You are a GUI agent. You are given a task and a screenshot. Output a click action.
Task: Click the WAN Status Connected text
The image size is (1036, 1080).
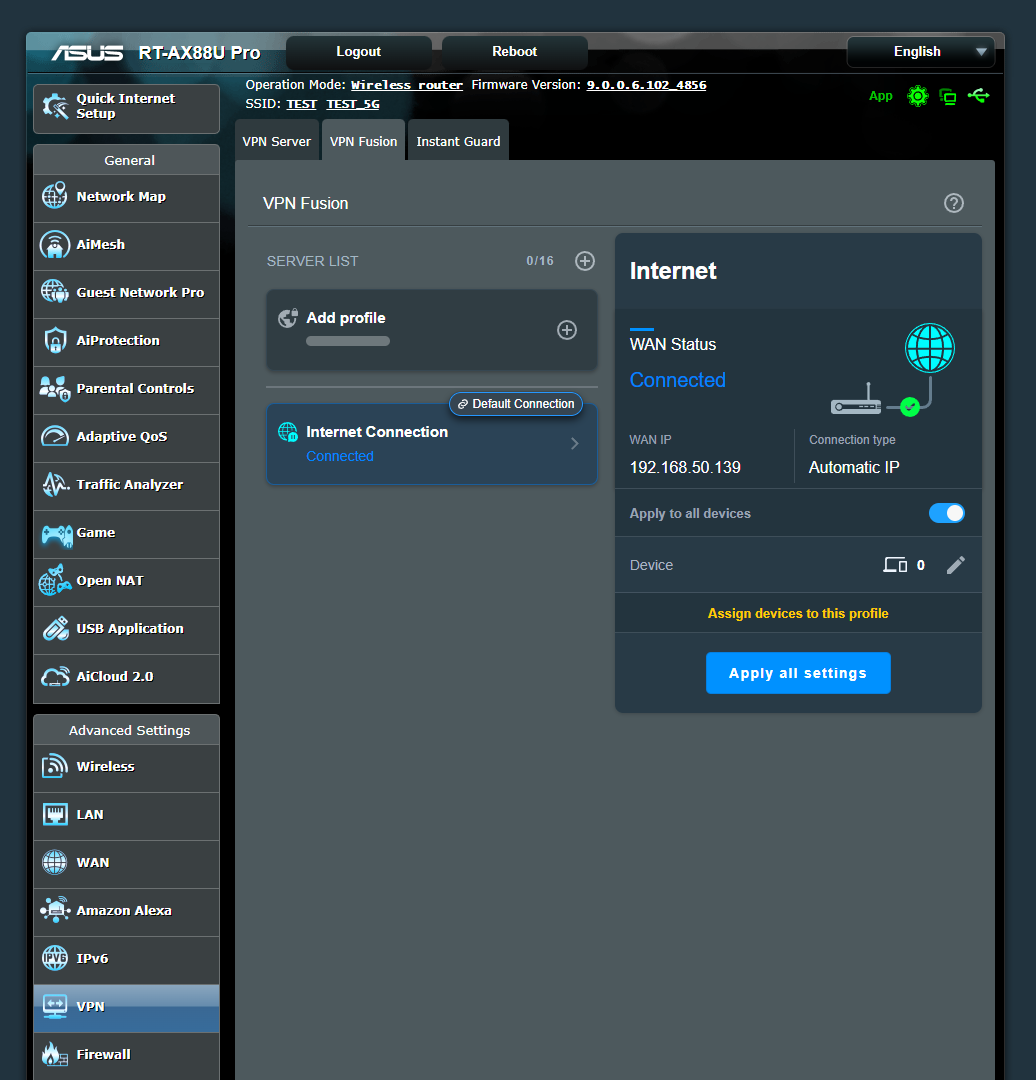tap(677, 380)
